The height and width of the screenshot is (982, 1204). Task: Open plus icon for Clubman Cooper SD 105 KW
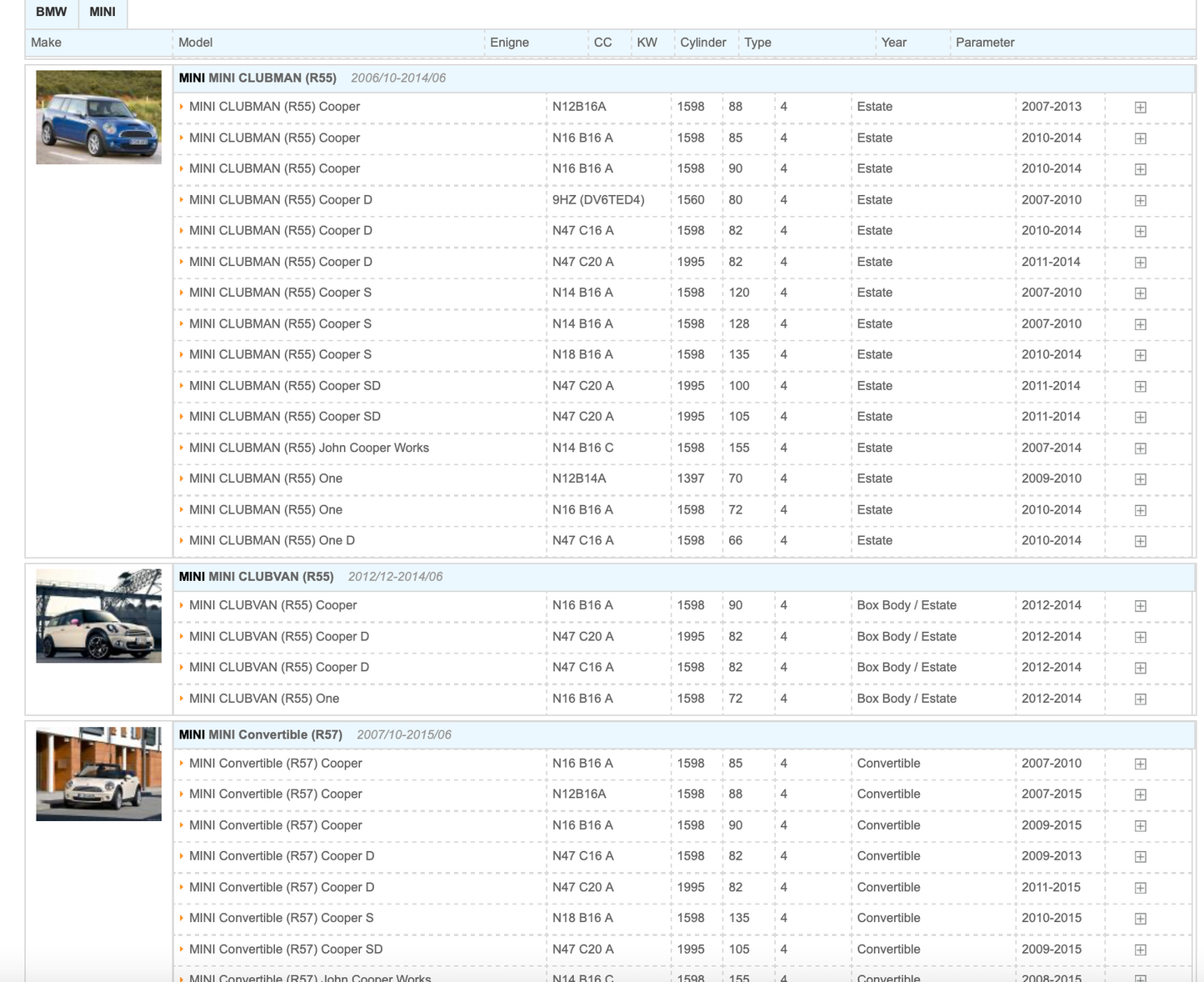(1141, 417)
